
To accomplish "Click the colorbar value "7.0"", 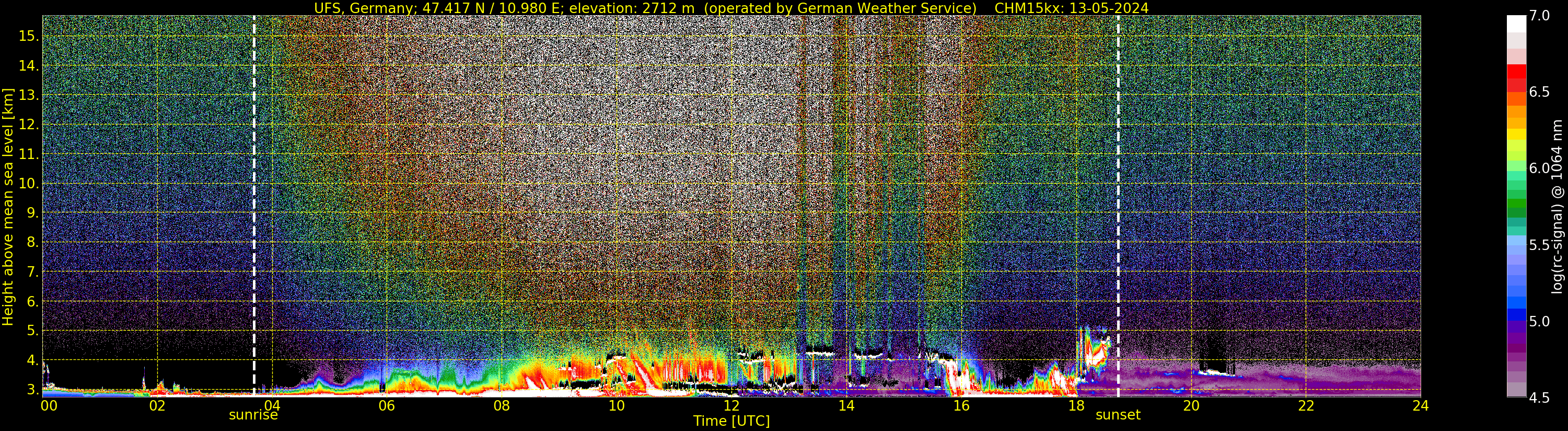I will tap(1539, 16).
